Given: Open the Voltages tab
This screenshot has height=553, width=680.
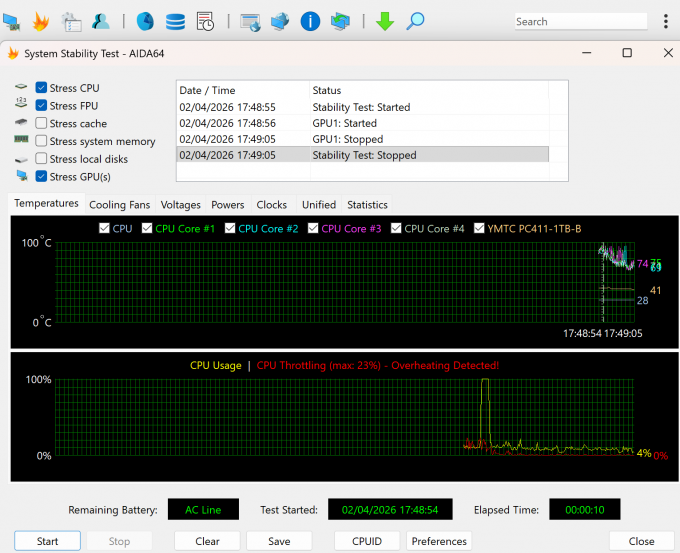Looking at the screenshot, I should [180, 205].
